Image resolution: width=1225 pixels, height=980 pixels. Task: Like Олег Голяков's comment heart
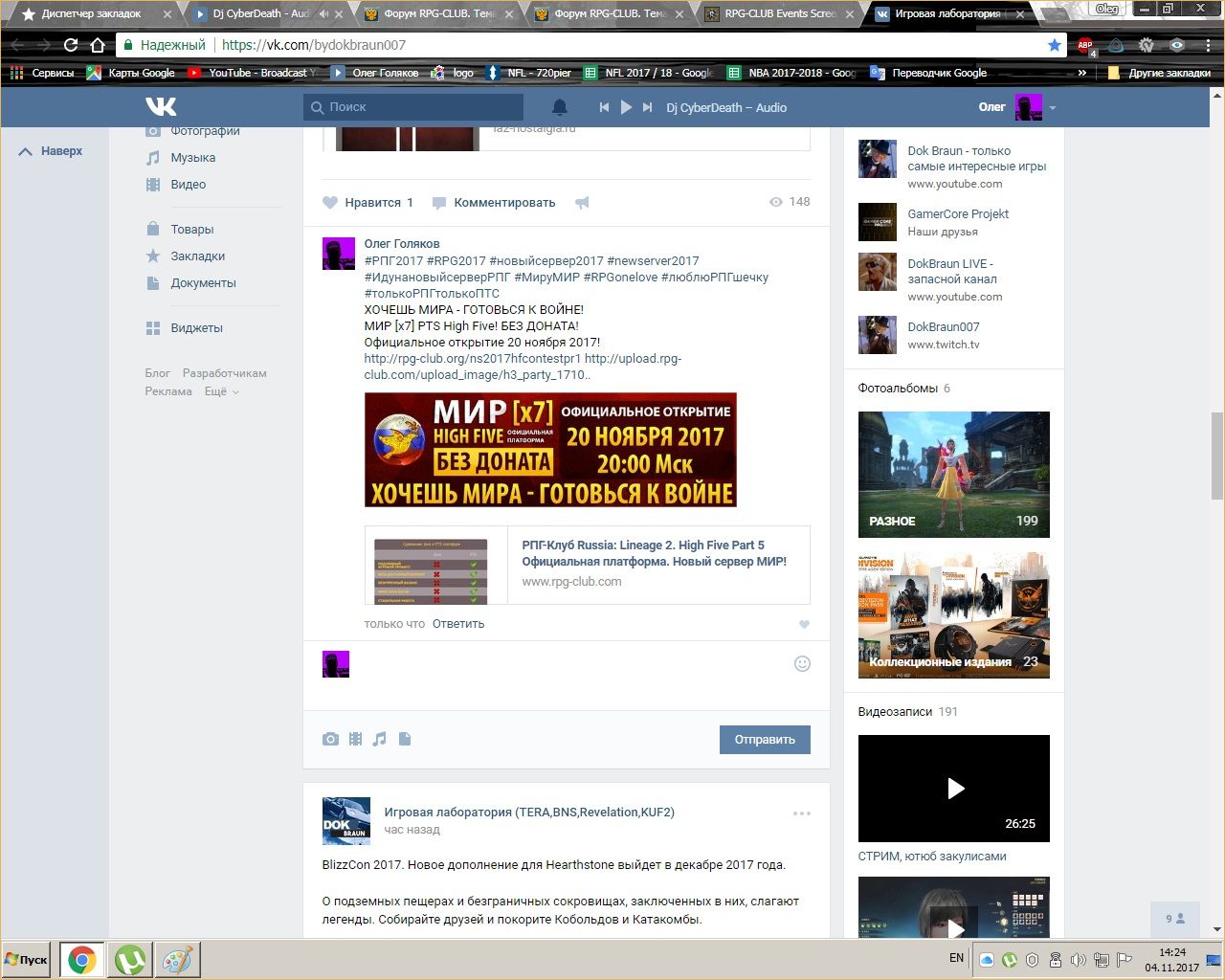pyautogui.click(x=804, y=625)
